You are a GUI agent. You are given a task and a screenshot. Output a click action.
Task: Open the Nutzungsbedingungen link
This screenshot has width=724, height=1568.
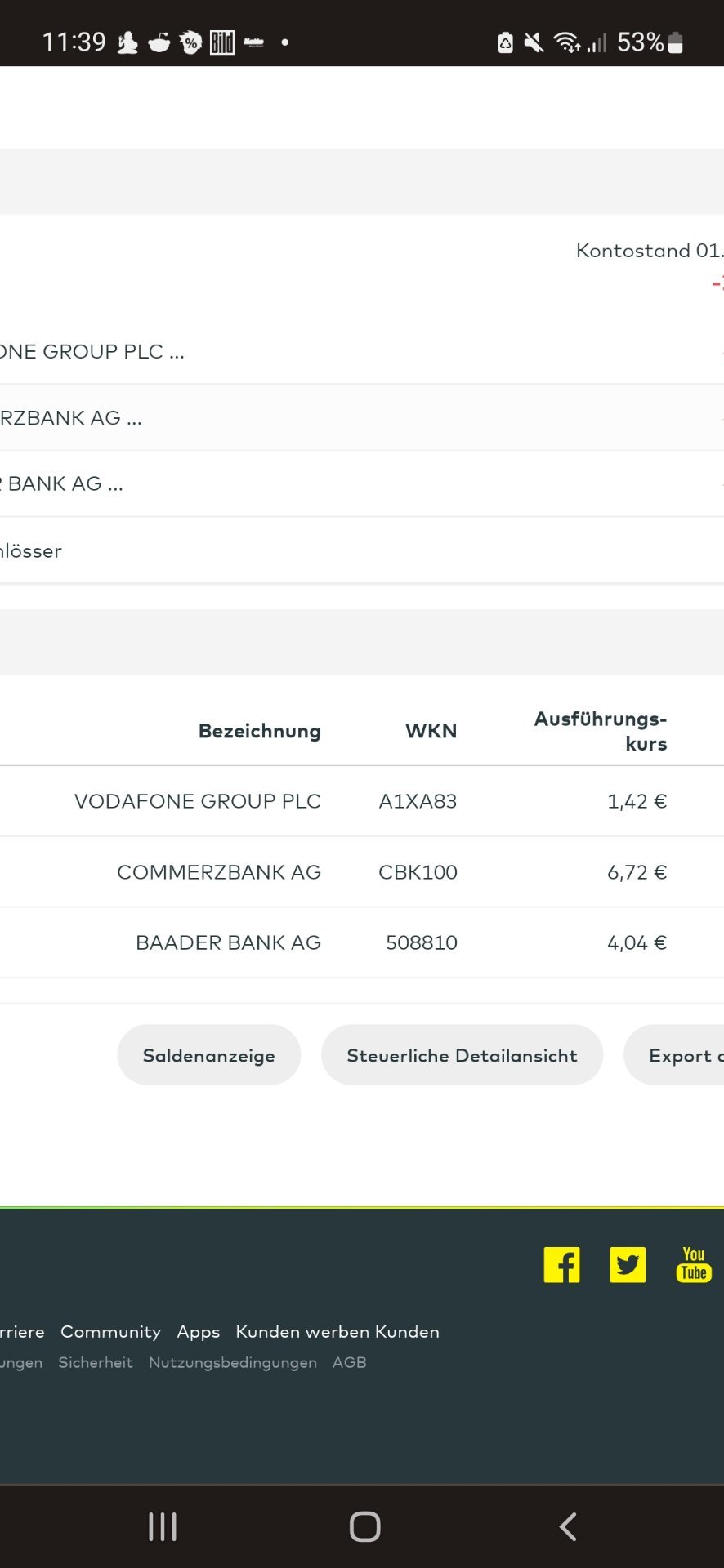(x=233, y=1362)
